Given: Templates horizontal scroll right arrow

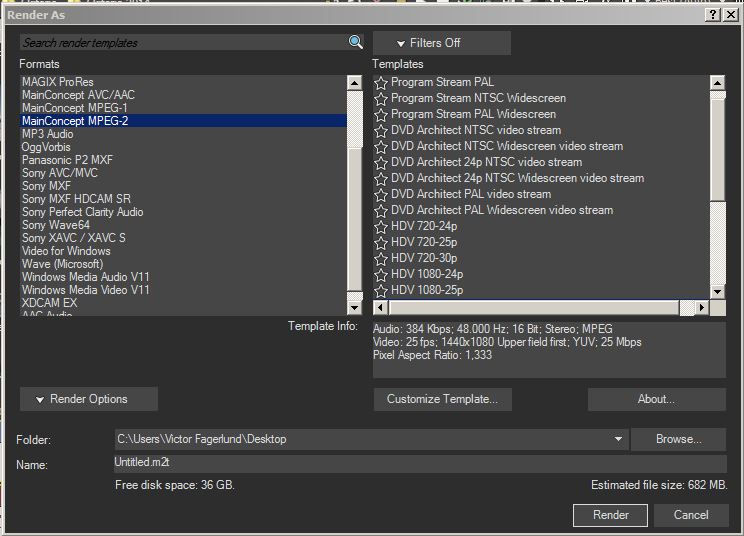Looking at the screenshot, I should point(702,307).
